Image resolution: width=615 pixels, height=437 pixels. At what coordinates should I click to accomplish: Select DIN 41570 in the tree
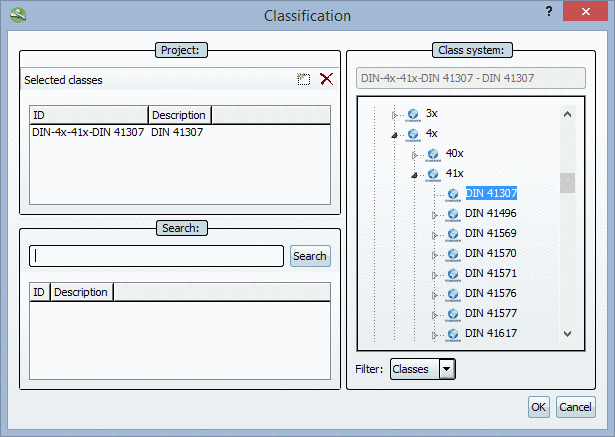[491, 253]
